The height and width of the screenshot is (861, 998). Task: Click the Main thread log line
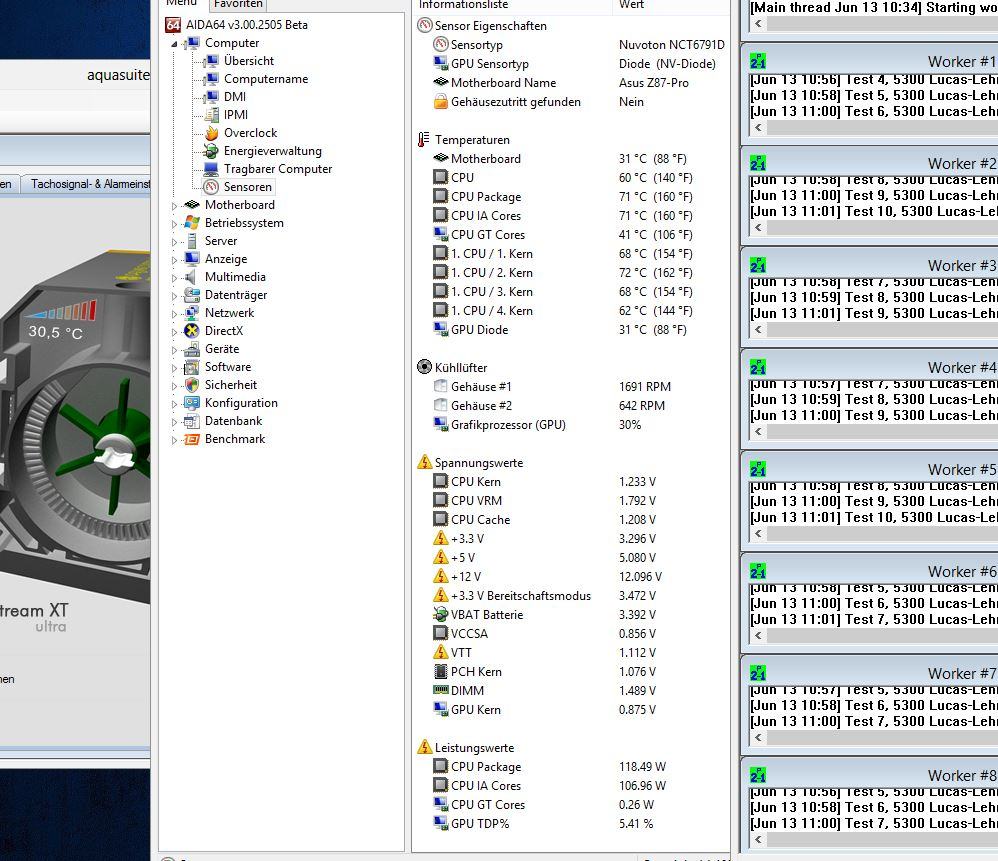coord(874,8)
